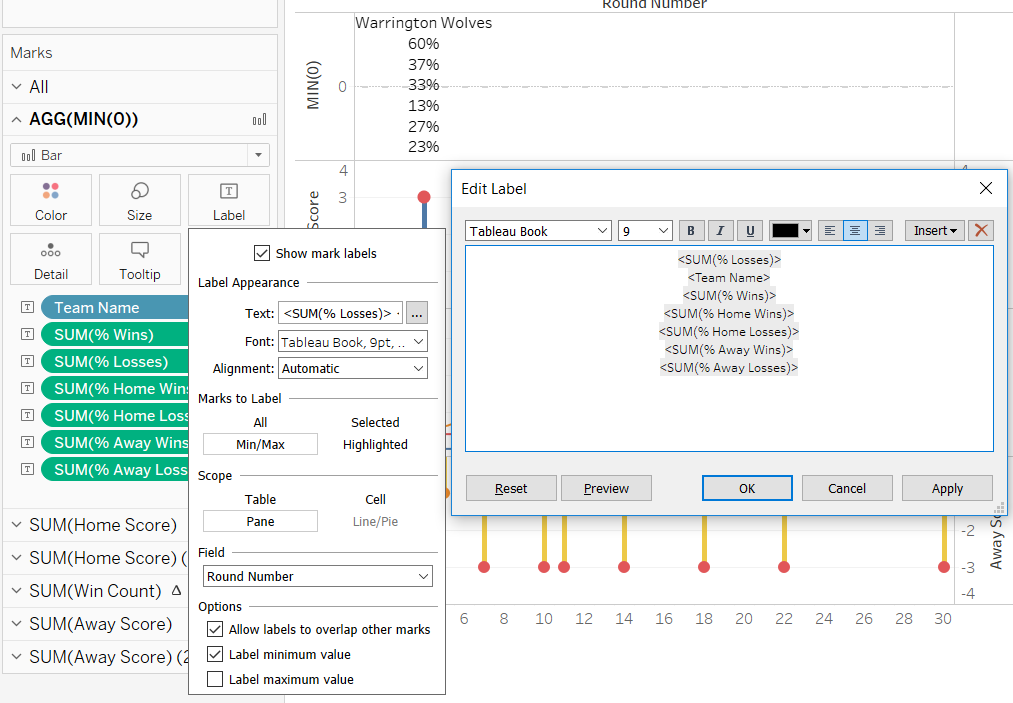Open the black font color swatch

790,231
